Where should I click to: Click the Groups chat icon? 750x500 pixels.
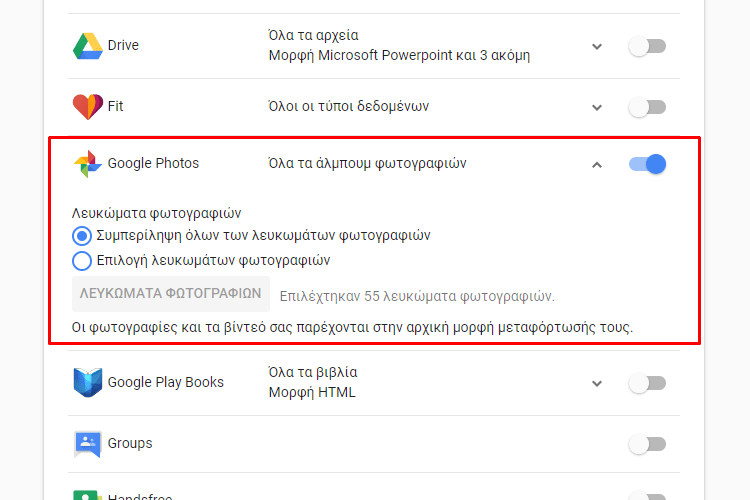88,444
